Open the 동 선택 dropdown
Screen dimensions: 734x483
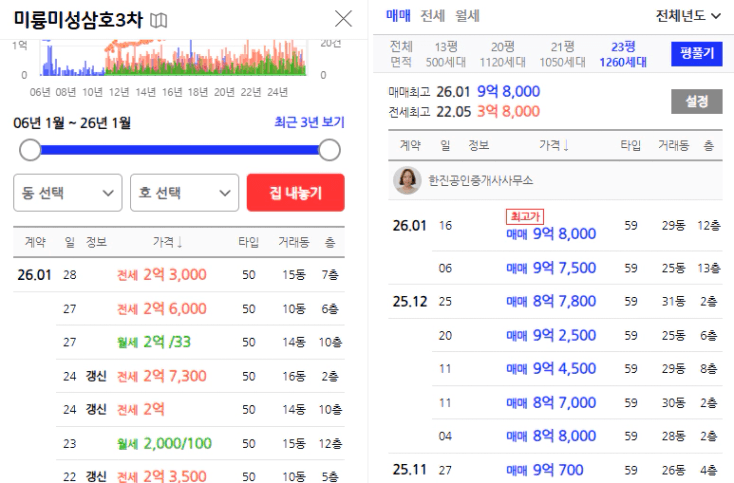click(x=68, y=193)
